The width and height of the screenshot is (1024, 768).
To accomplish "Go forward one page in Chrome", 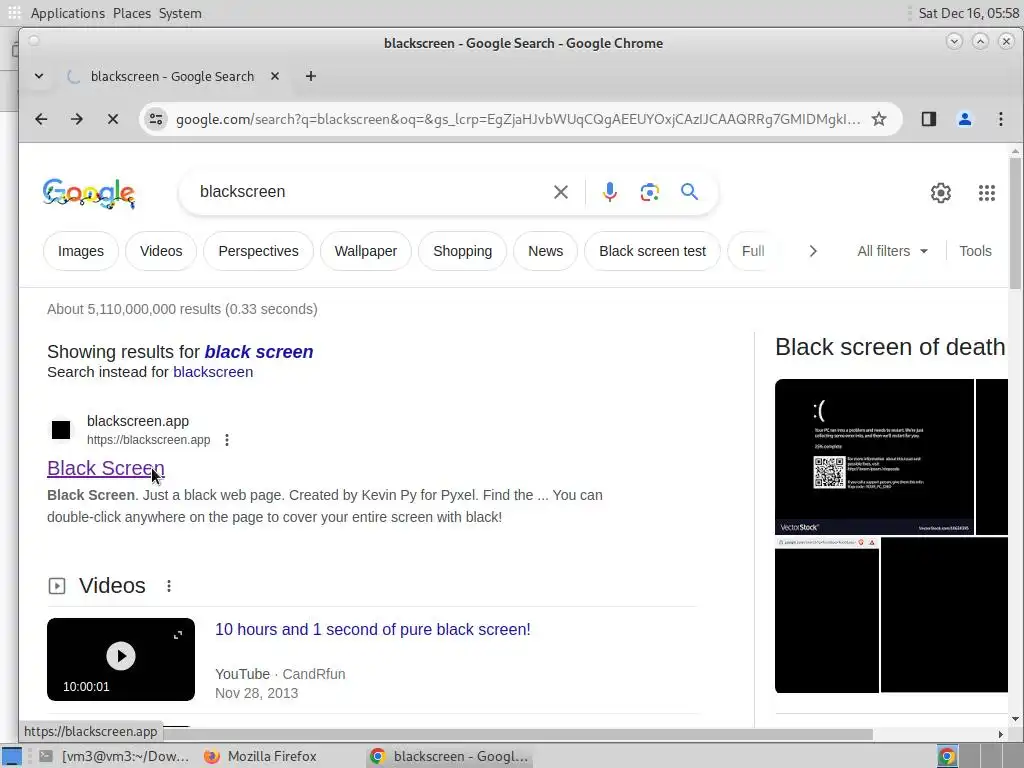I will click(76, 119).
